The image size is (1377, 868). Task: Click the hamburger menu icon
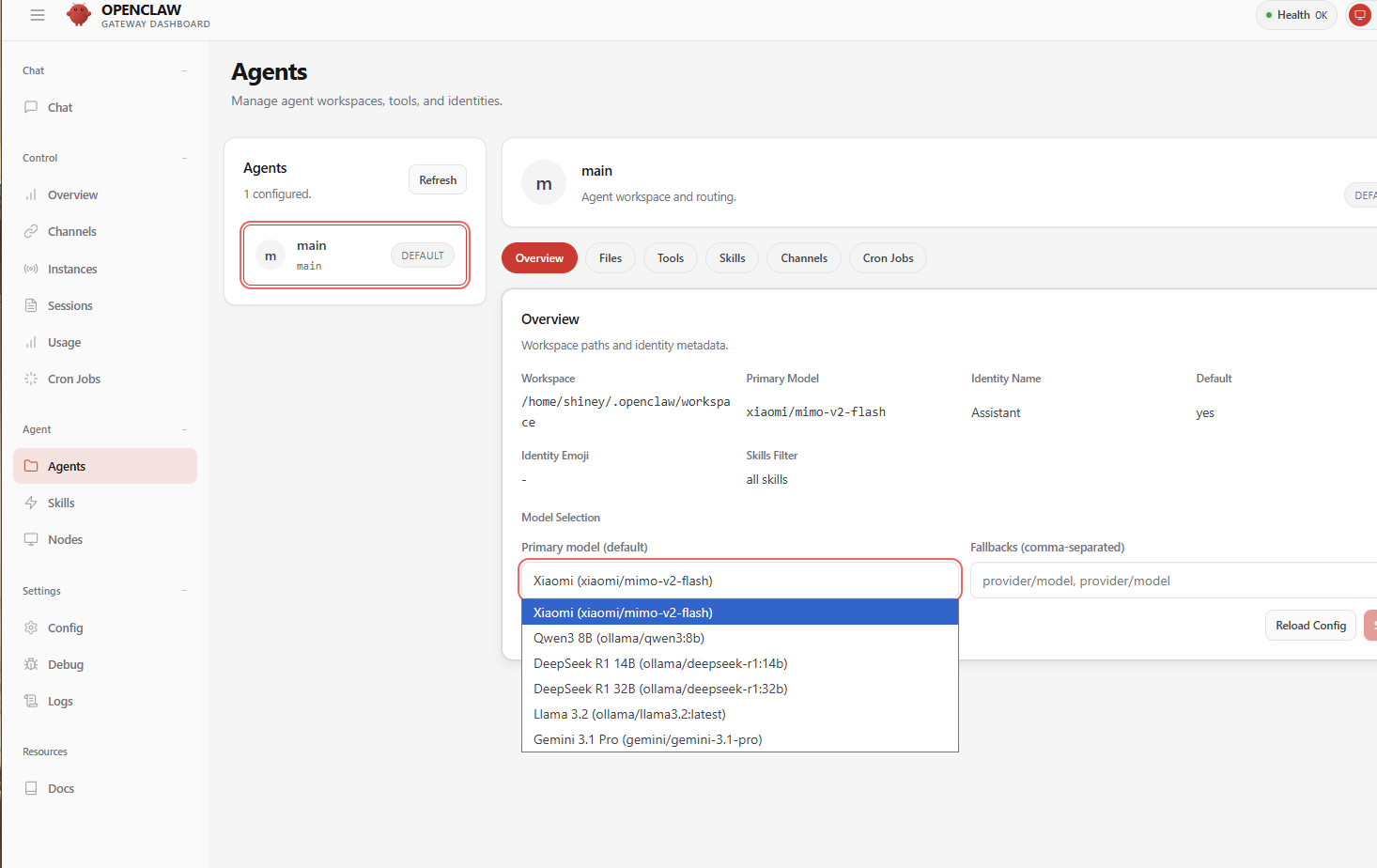(38, 15)
